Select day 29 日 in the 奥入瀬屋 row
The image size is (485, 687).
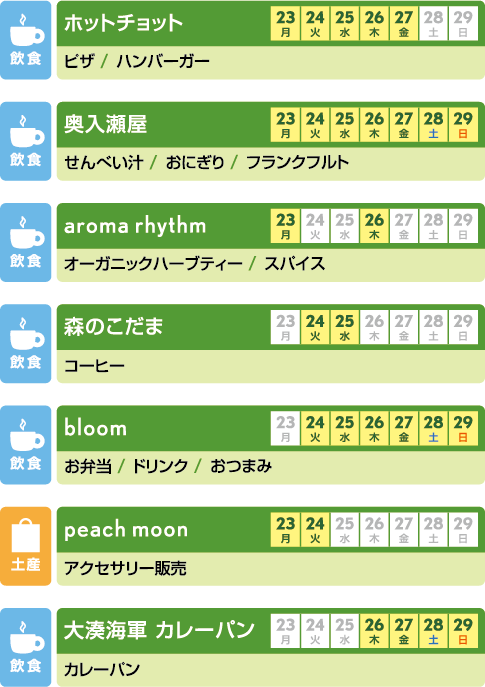pyautogui.click(x=463, y=125)
